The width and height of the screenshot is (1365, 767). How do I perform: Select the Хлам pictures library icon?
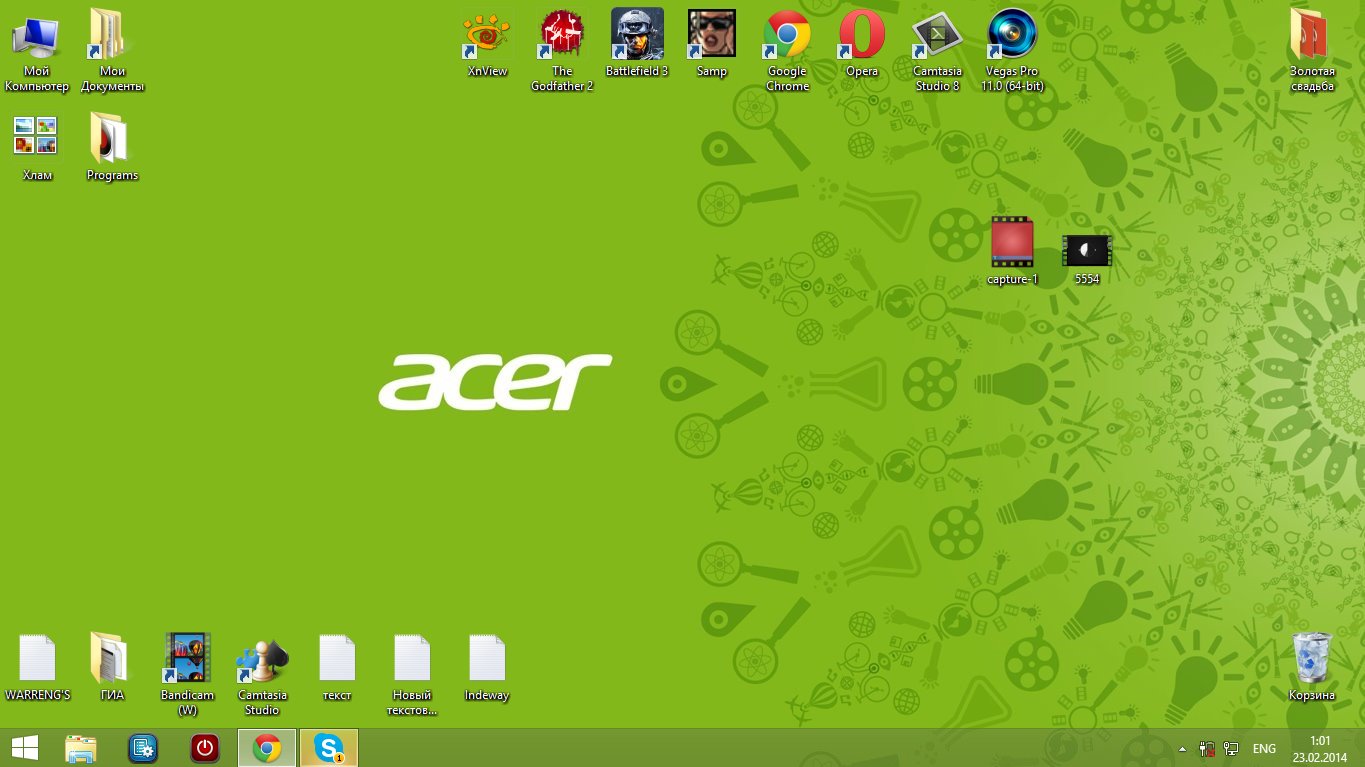pyautogui.click(x=37, y=147)
